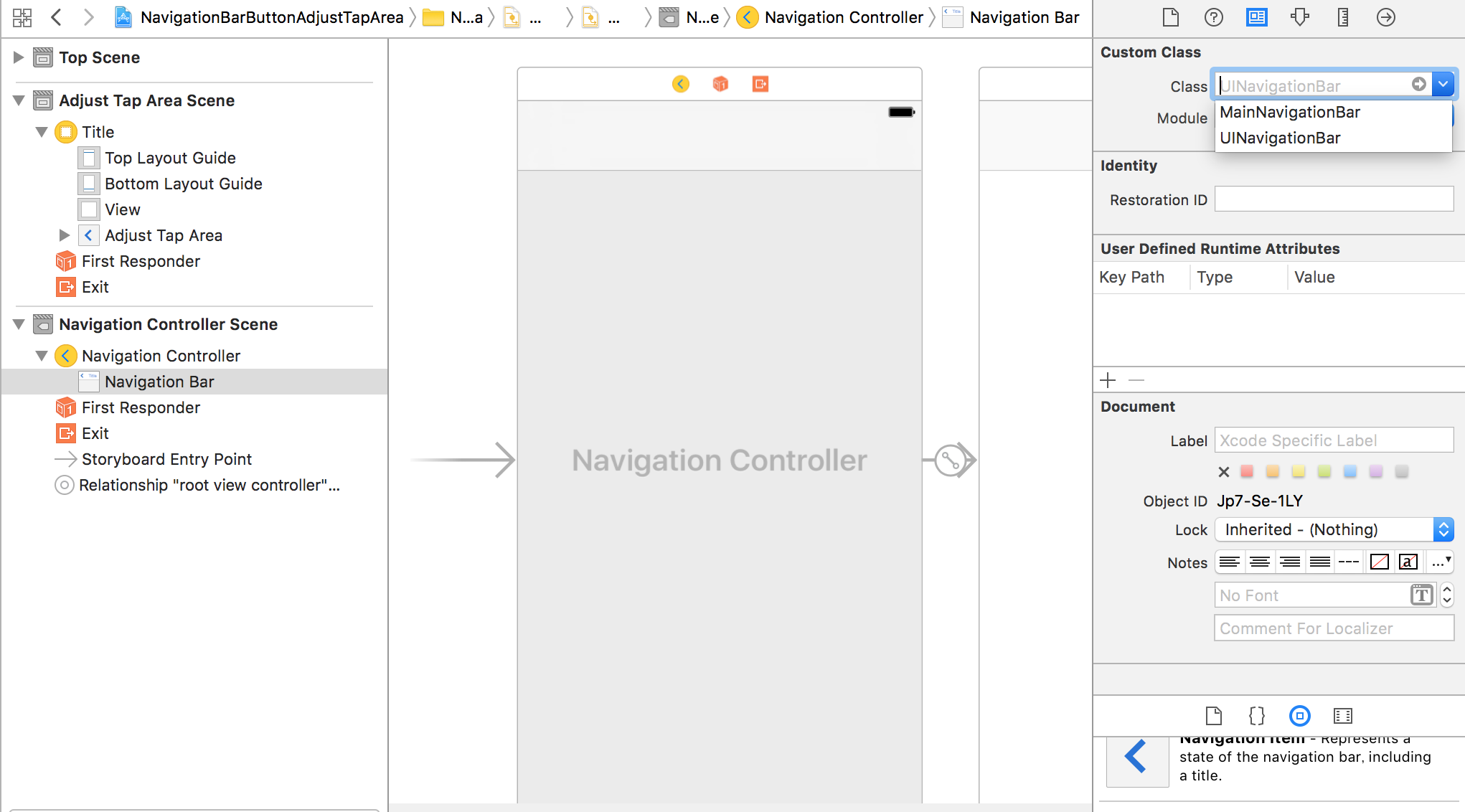Show the Connections inspector

pos(1385,17)
